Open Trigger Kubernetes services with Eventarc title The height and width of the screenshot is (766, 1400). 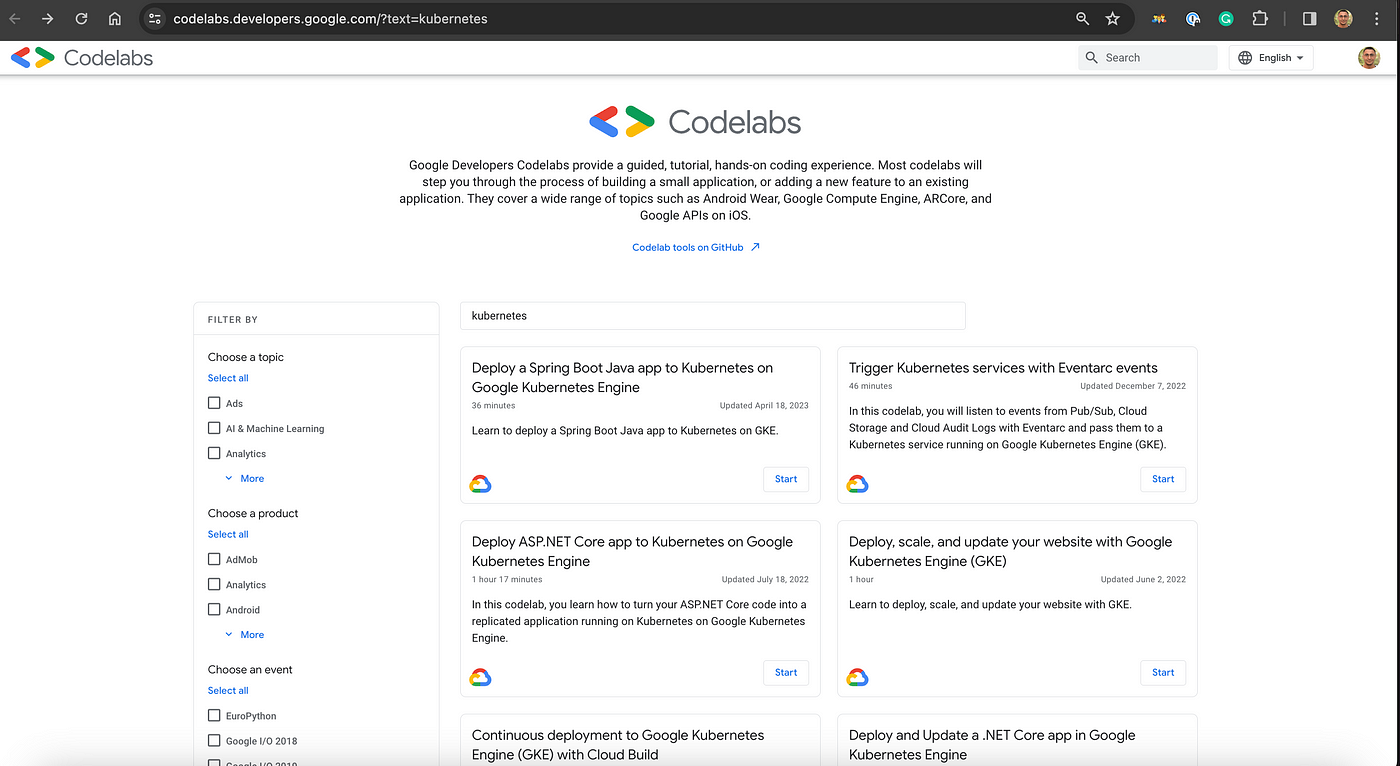click(1003, 368)
